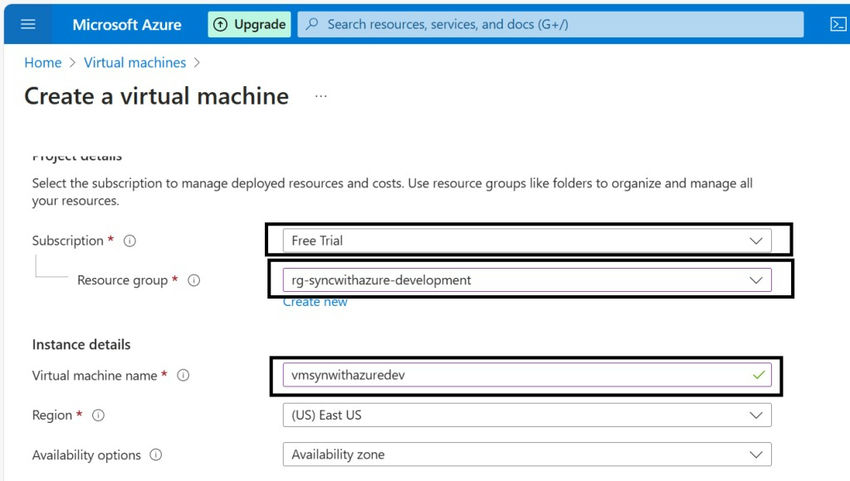Screen dimensions: 850x481
Task: Go to Home breadcrumb
Action: pyautogui.click(x=43, y=62)
